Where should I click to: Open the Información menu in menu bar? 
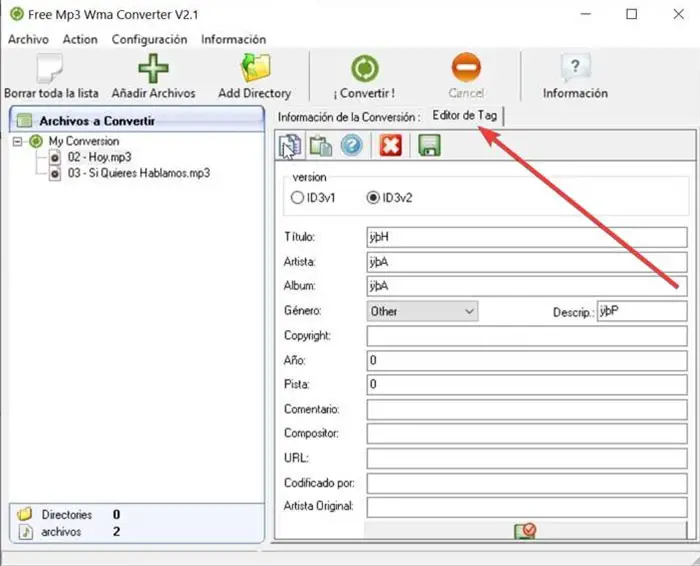pyautogui.click(x=233, y=40)
